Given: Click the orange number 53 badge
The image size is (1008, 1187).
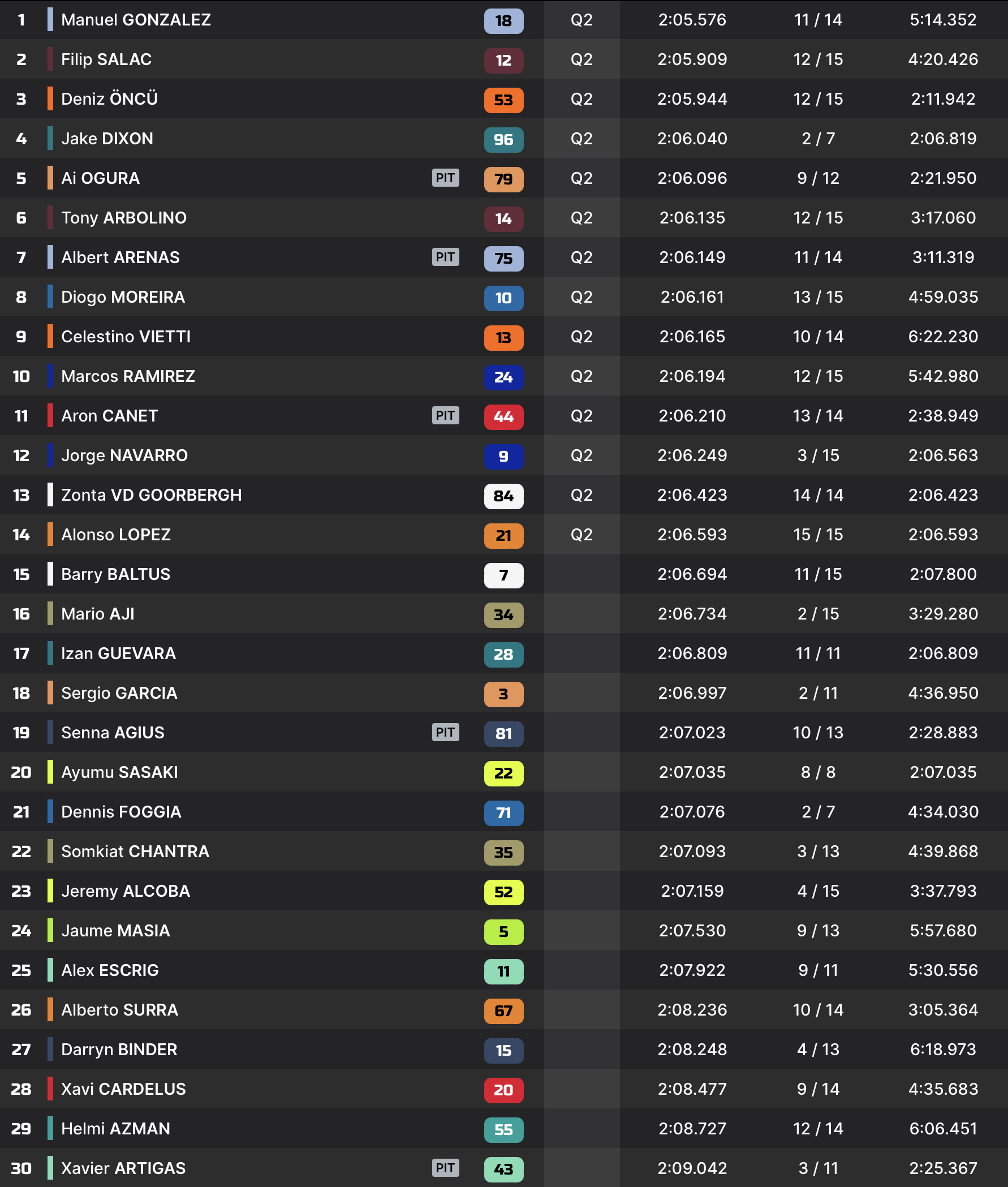Looking at the screenshot, I should (503, 100).
